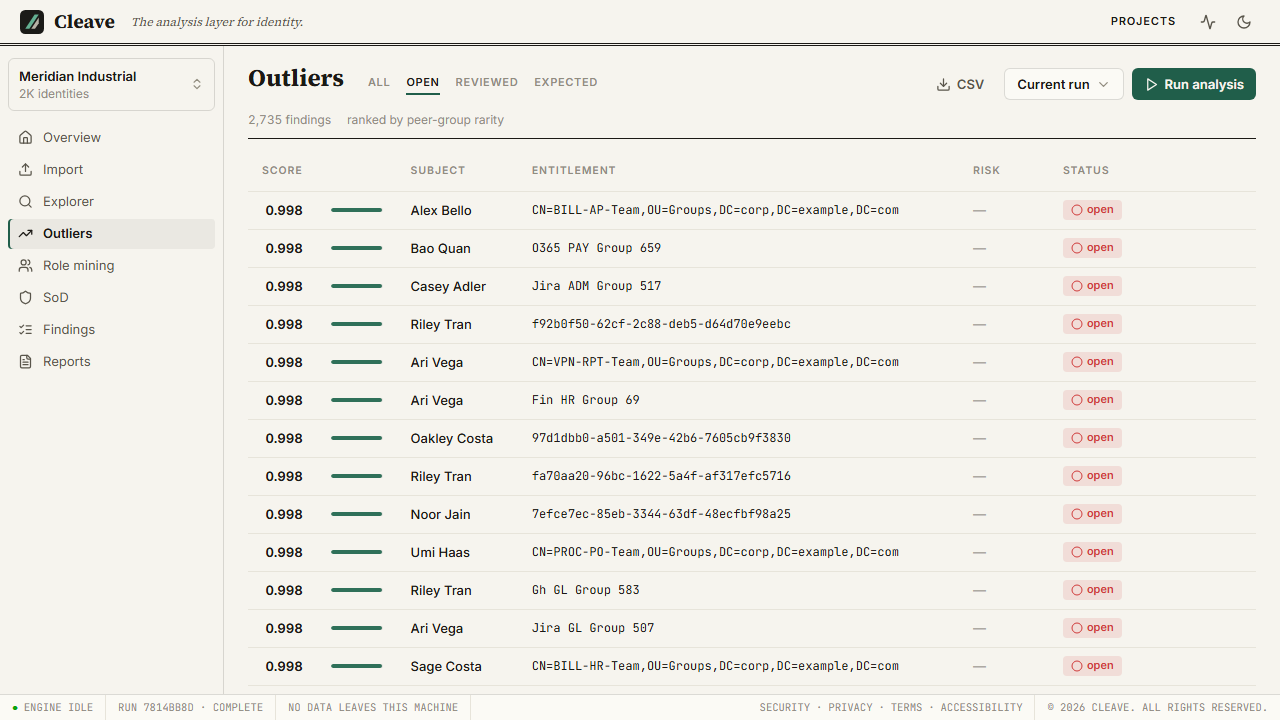Click the Cleave brand name
Image resolution: width=1280 pixels, height=720 pixels.
[84, 21]
